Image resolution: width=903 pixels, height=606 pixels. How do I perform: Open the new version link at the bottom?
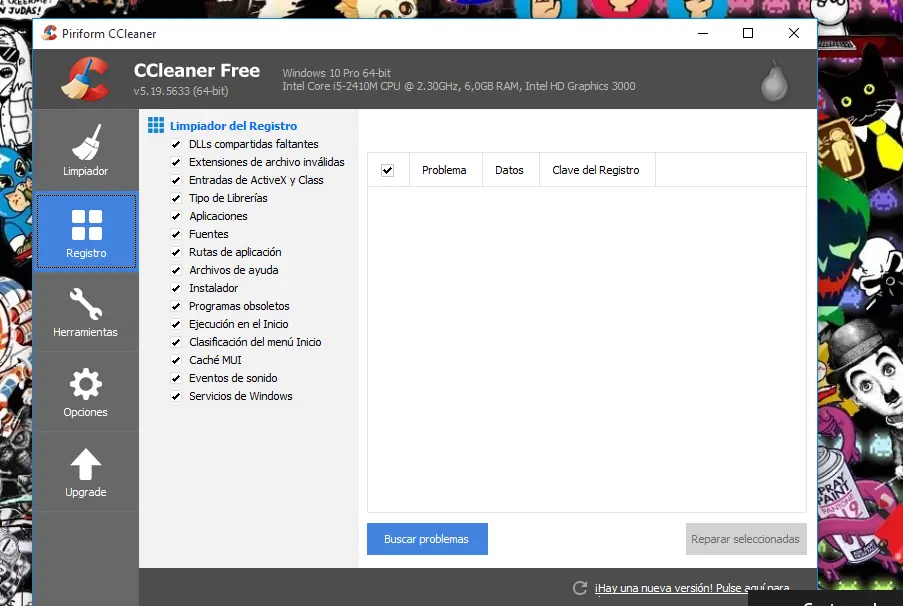click(x=688, y=588)
